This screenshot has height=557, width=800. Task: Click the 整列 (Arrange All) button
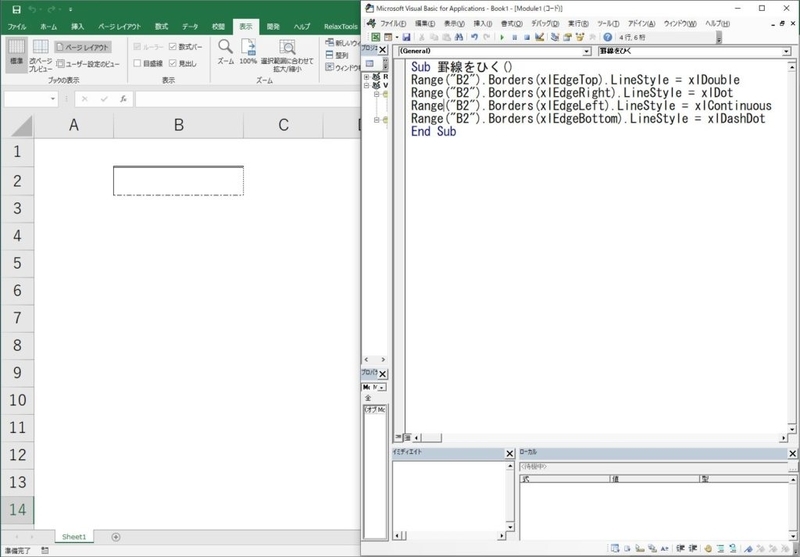(x=337, y=55)
